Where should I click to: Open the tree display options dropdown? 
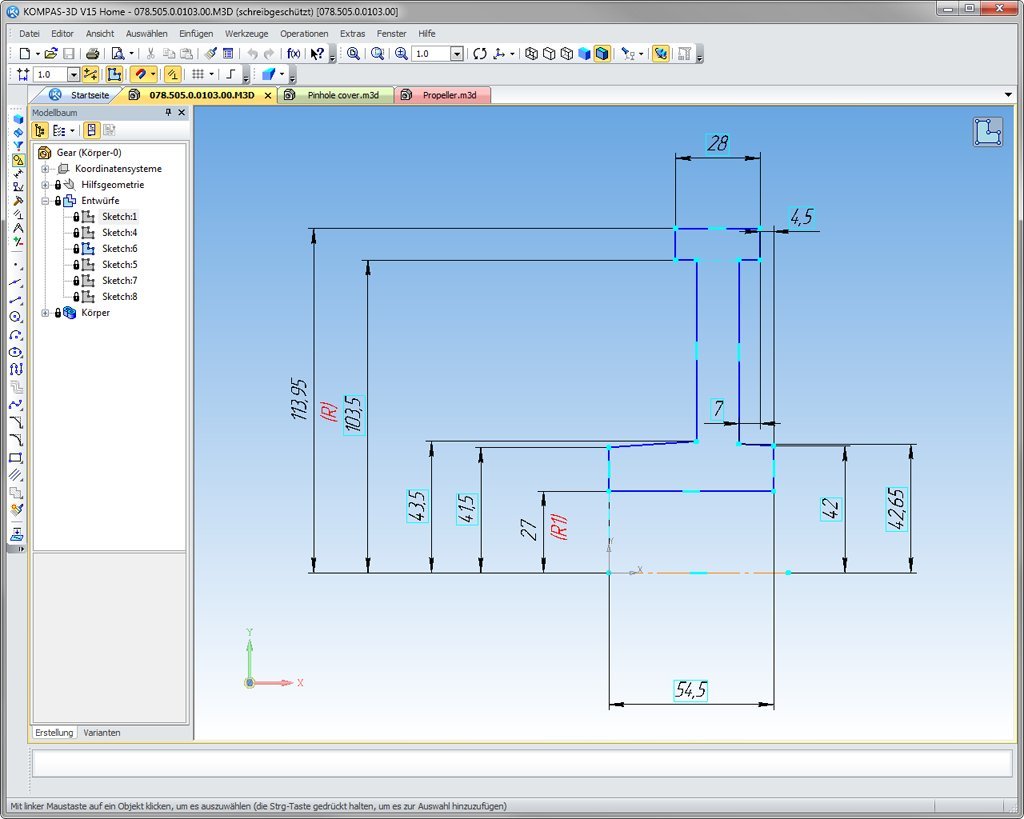[x=72, y=131]
